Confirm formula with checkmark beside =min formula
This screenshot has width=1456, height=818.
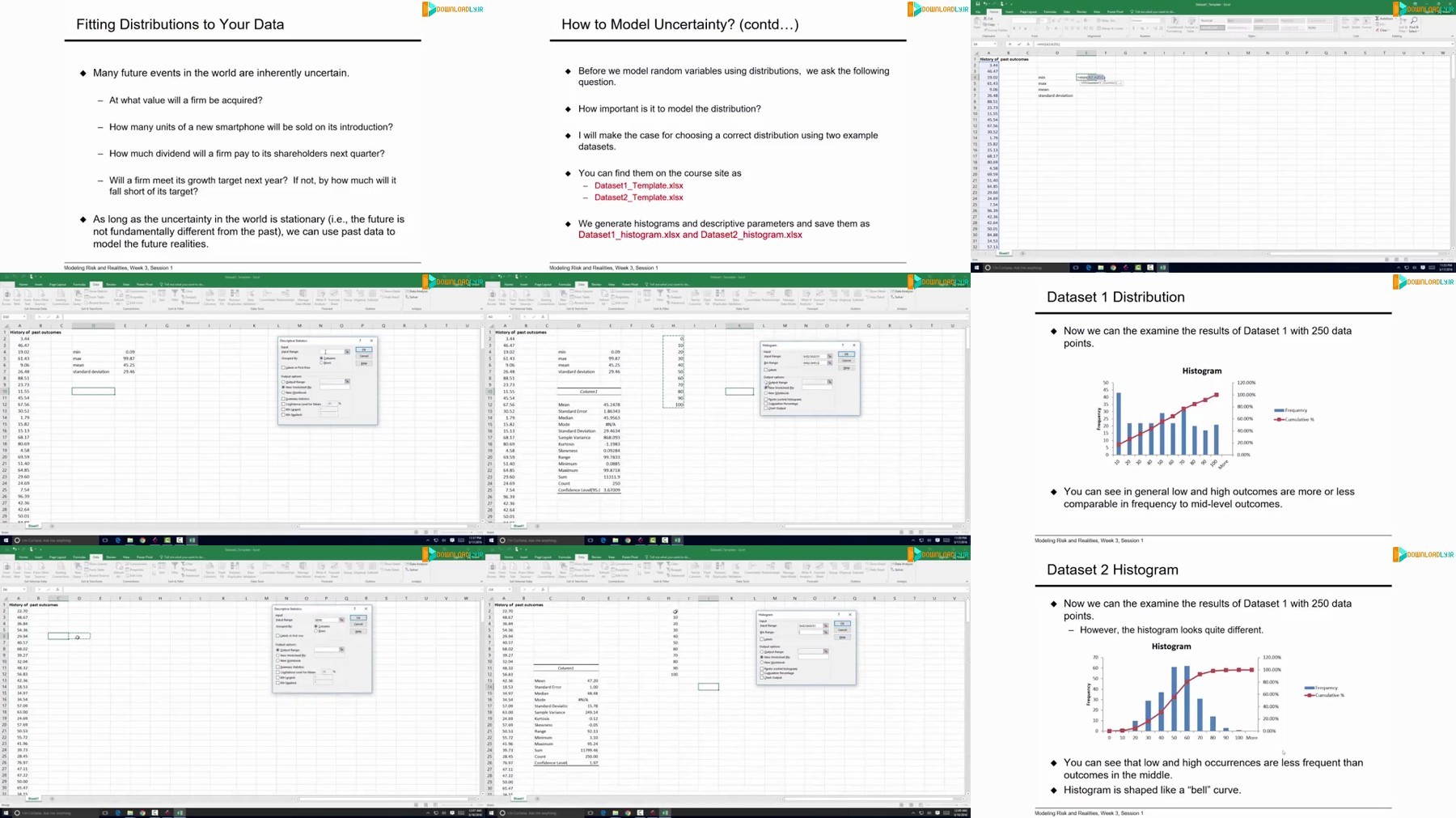(x=1019, y=44)
